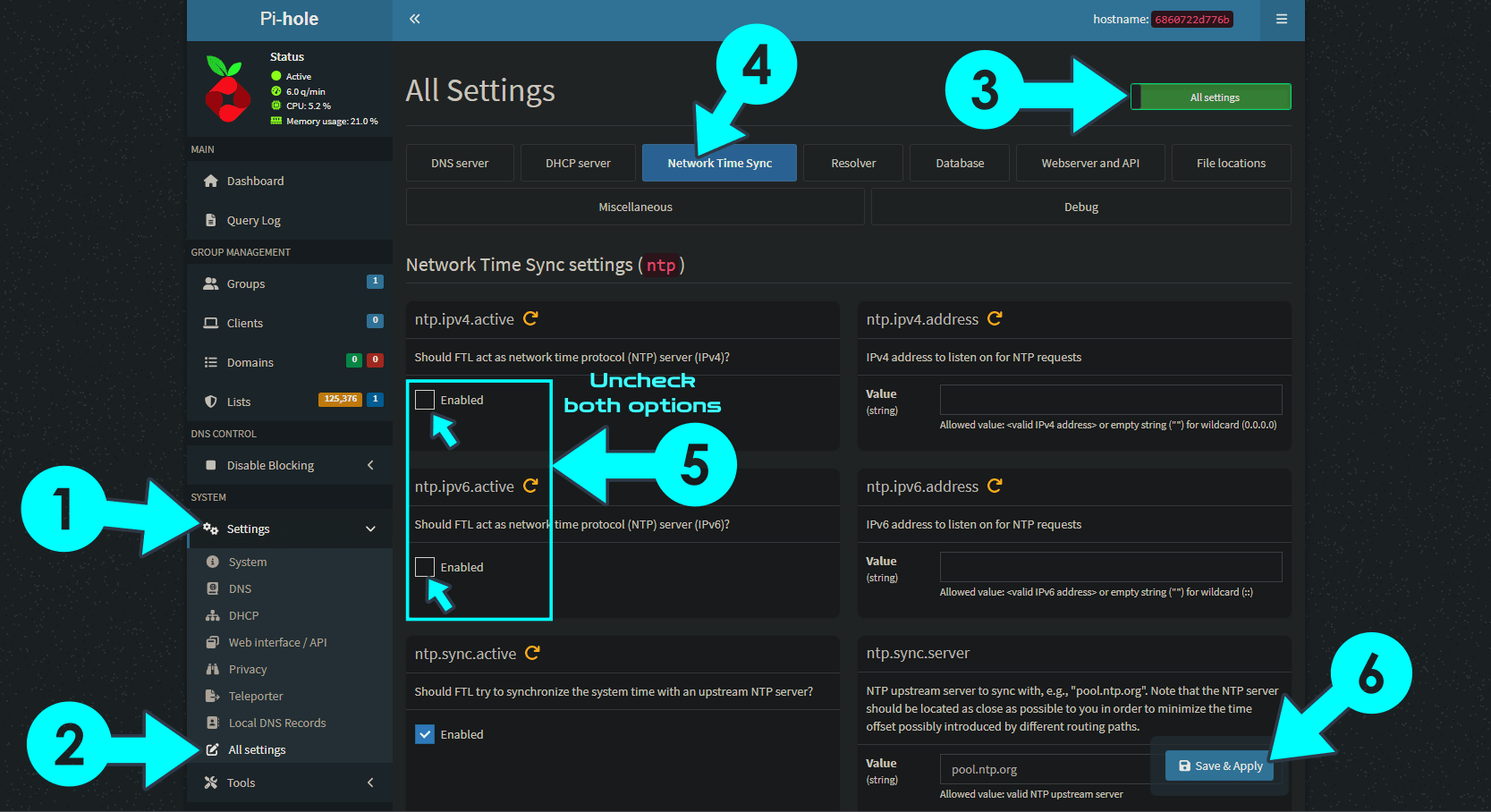1491x812 pixels.
Task: Click the System info icon
Action: tap(213, 562)
